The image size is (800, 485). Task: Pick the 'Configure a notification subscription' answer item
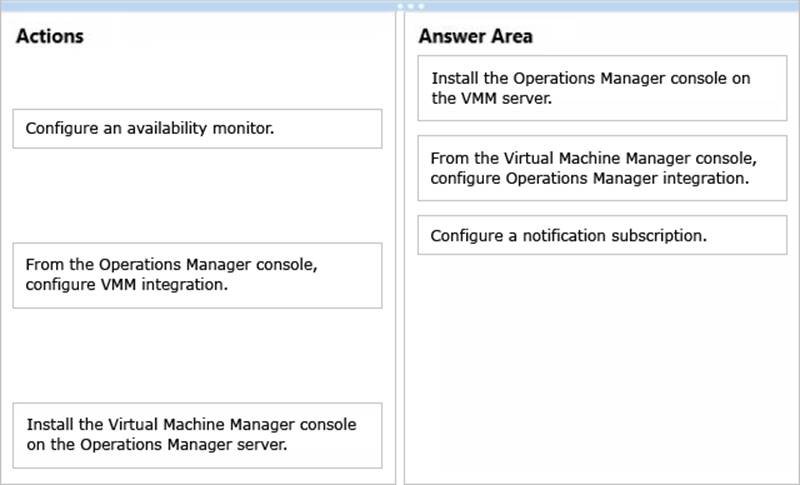coord(603,235)
